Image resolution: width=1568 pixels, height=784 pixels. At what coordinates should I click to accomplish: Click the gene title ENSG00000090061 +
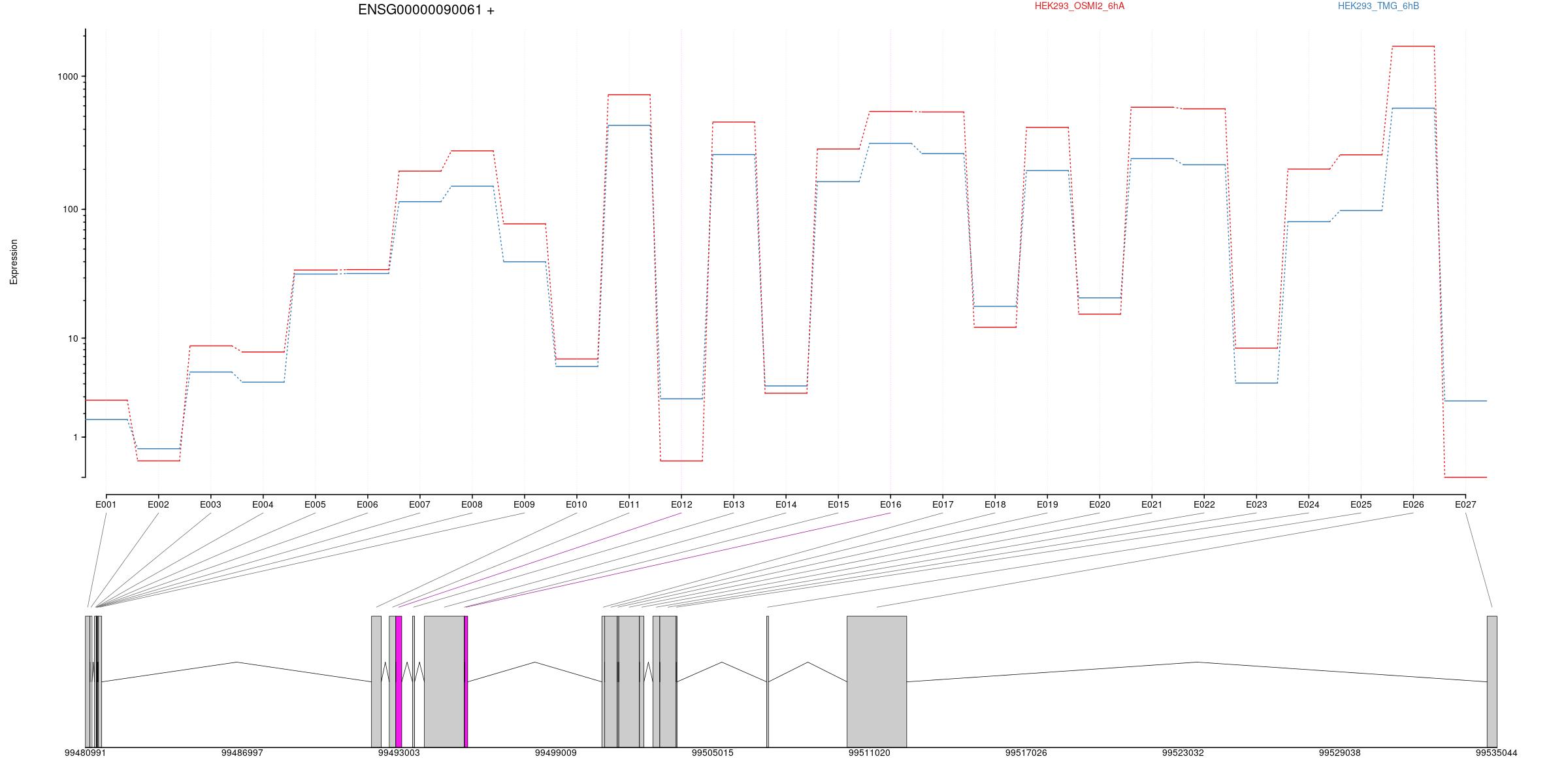426,10
